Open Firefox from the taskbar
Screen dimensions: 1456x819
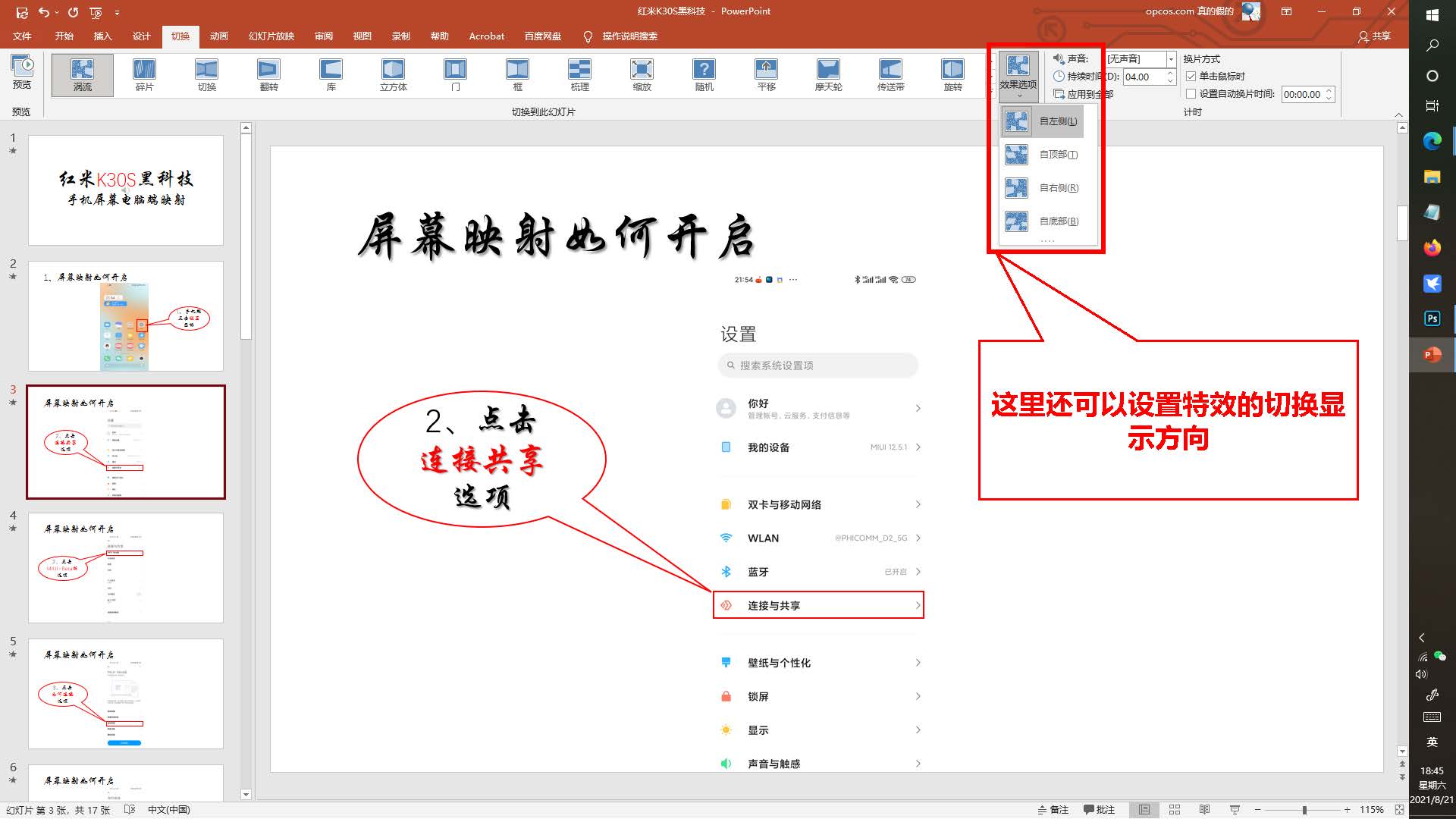tap(1432, 248)
